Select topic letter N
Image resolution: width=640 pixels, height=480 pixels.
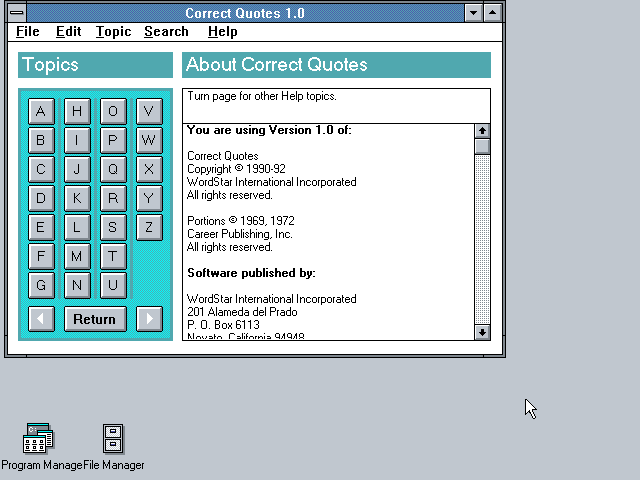(77, 285)
